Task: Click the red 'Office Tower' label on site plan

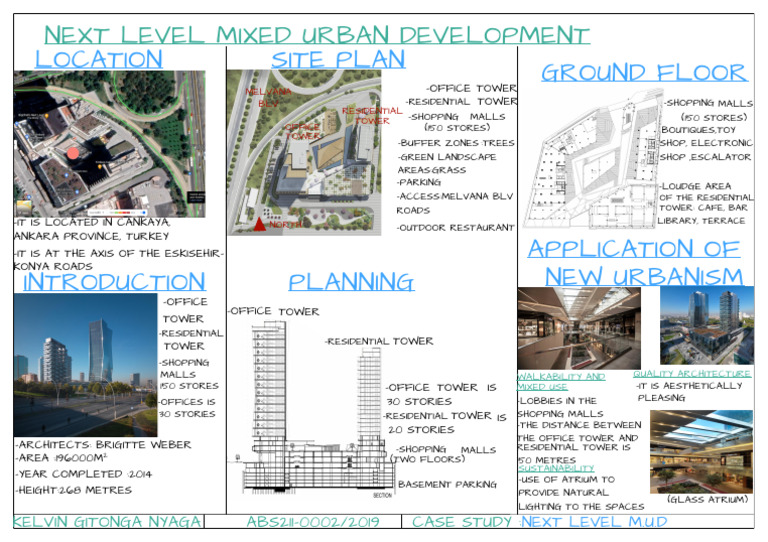Action: [x=303, y=131]
